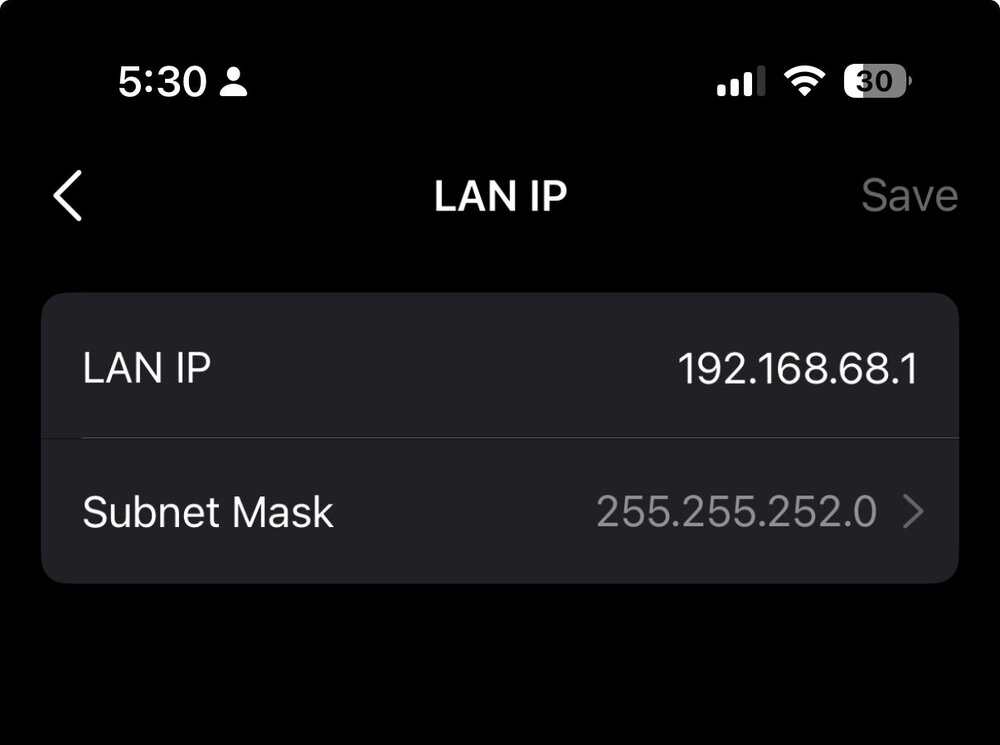Viewport: 1000px width, 745px height.
Task: Tap the settings card containing LAN IP
Action: 500,438
